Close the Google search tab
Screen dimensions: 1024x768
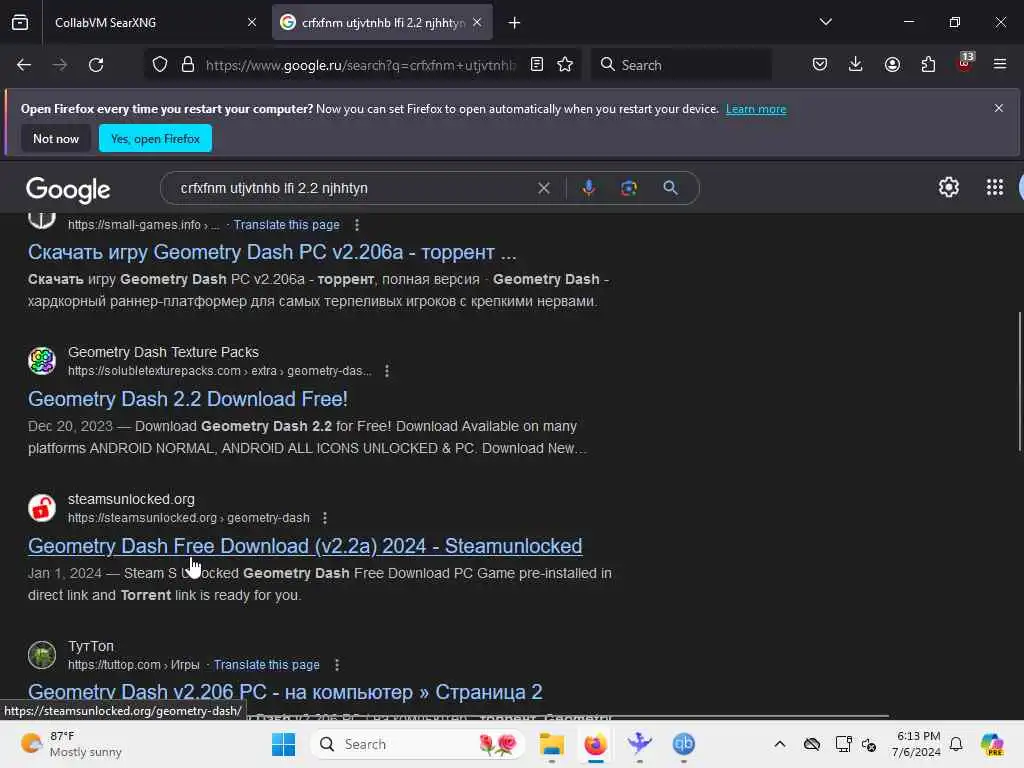(477, 22)
